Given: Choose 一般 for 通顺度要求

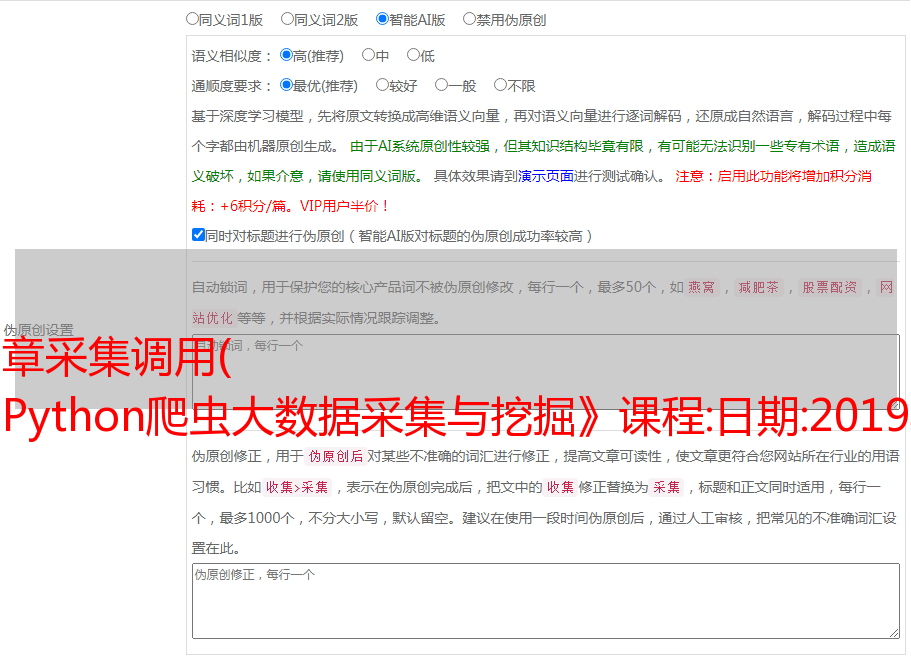Looking at the screenshot, I should pos(442,85).
